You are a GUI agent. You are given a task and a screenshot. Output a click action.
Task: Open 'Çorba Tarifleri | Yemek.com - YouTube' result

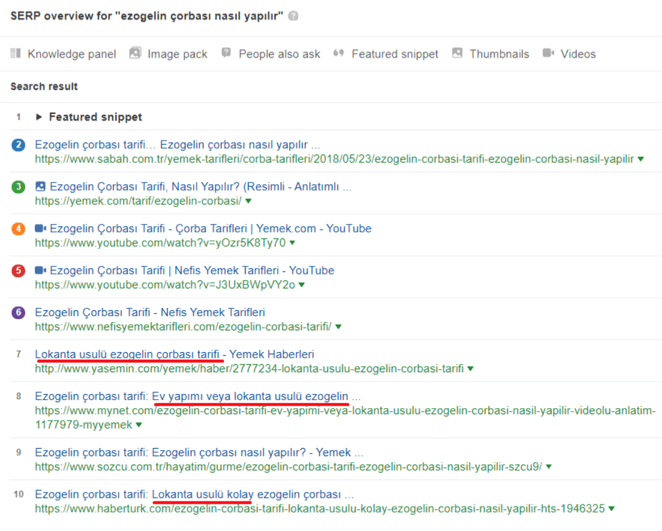click(x=211, y=228)
